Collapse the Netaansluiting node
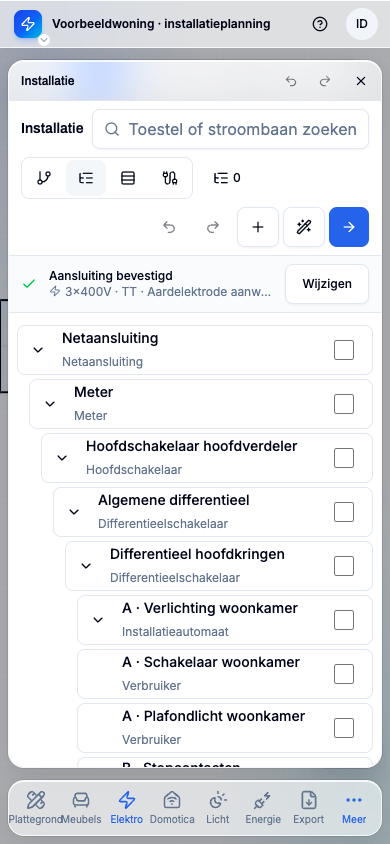 pos(38,350)
